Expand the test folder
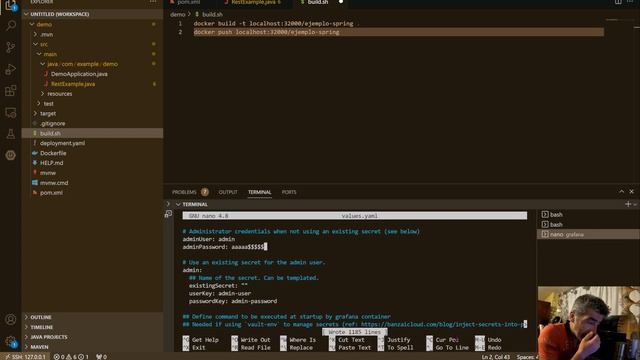Screen dimensions: 640x360 point(48,104)
